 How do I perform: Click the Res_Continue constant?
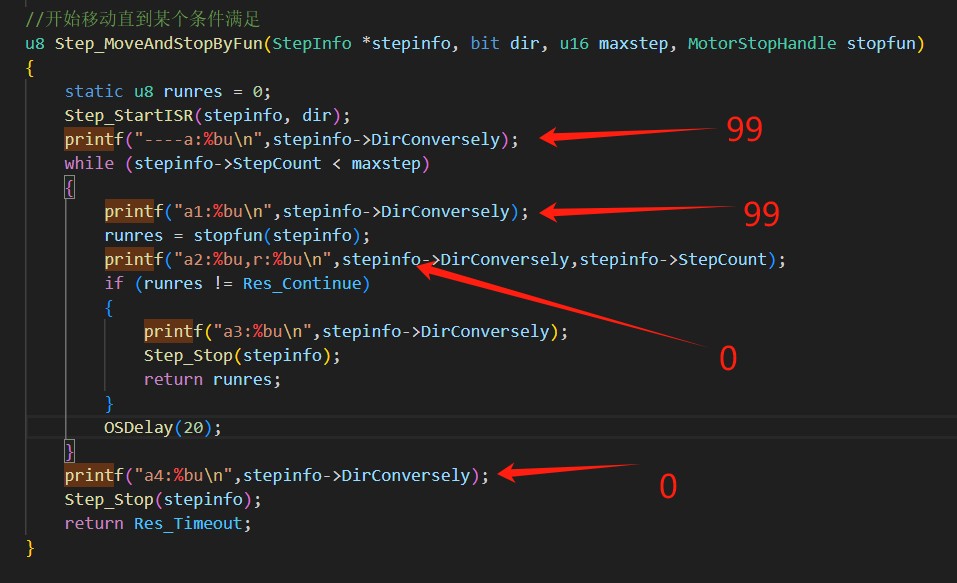[302, 284]
